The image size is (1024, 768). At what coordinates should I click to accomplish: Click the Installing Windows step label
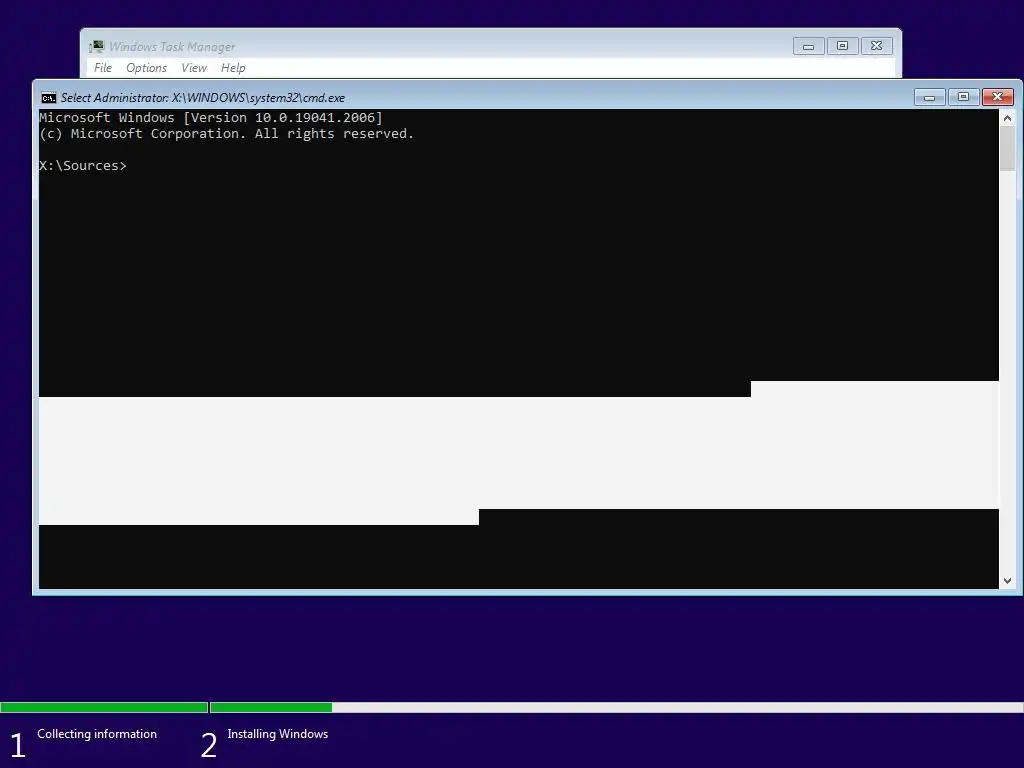(x=278, y=734)
